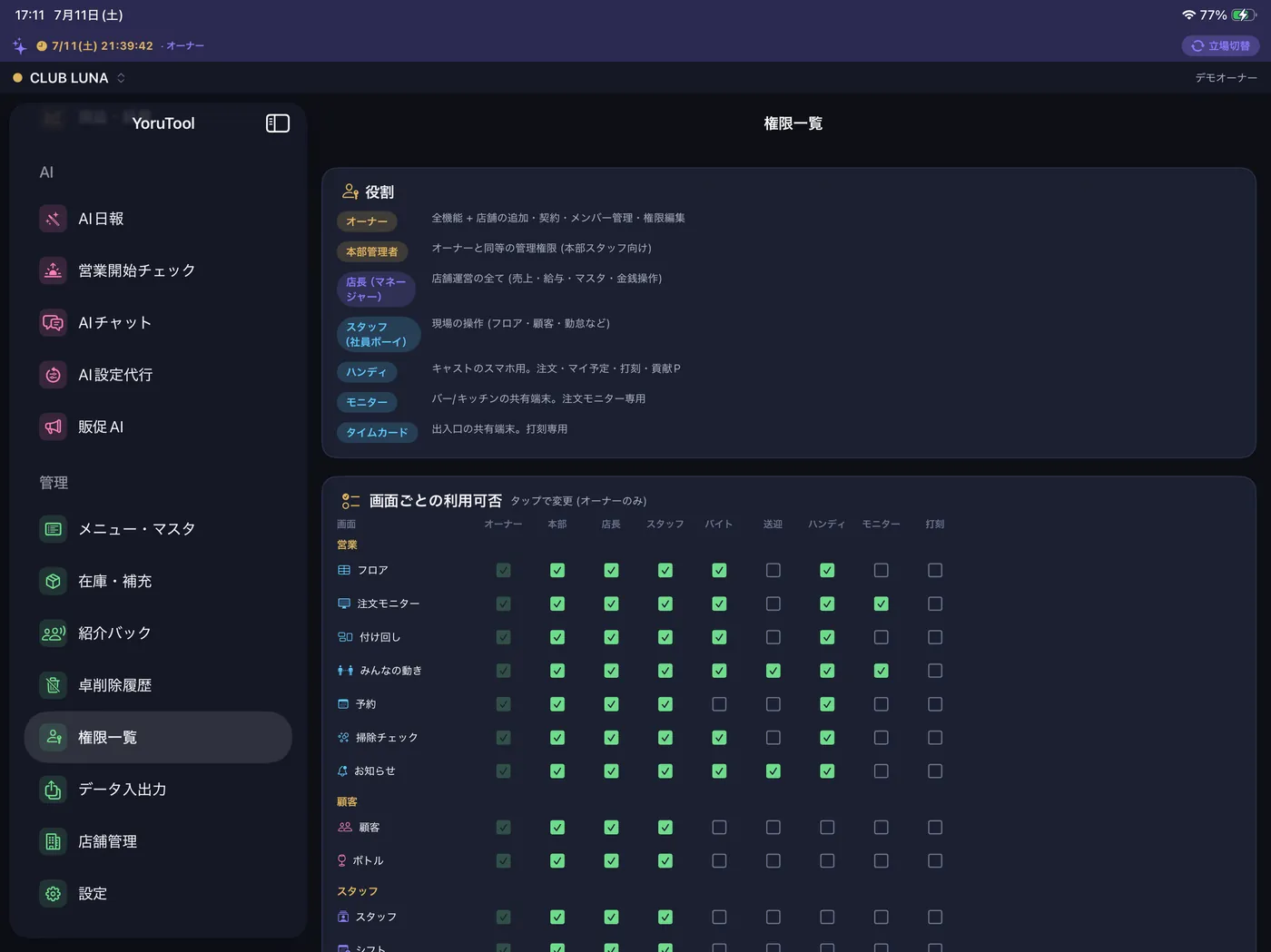Toggle the sidebar collapse icon
1271x952 pixels.
click(x=277, y=123)
